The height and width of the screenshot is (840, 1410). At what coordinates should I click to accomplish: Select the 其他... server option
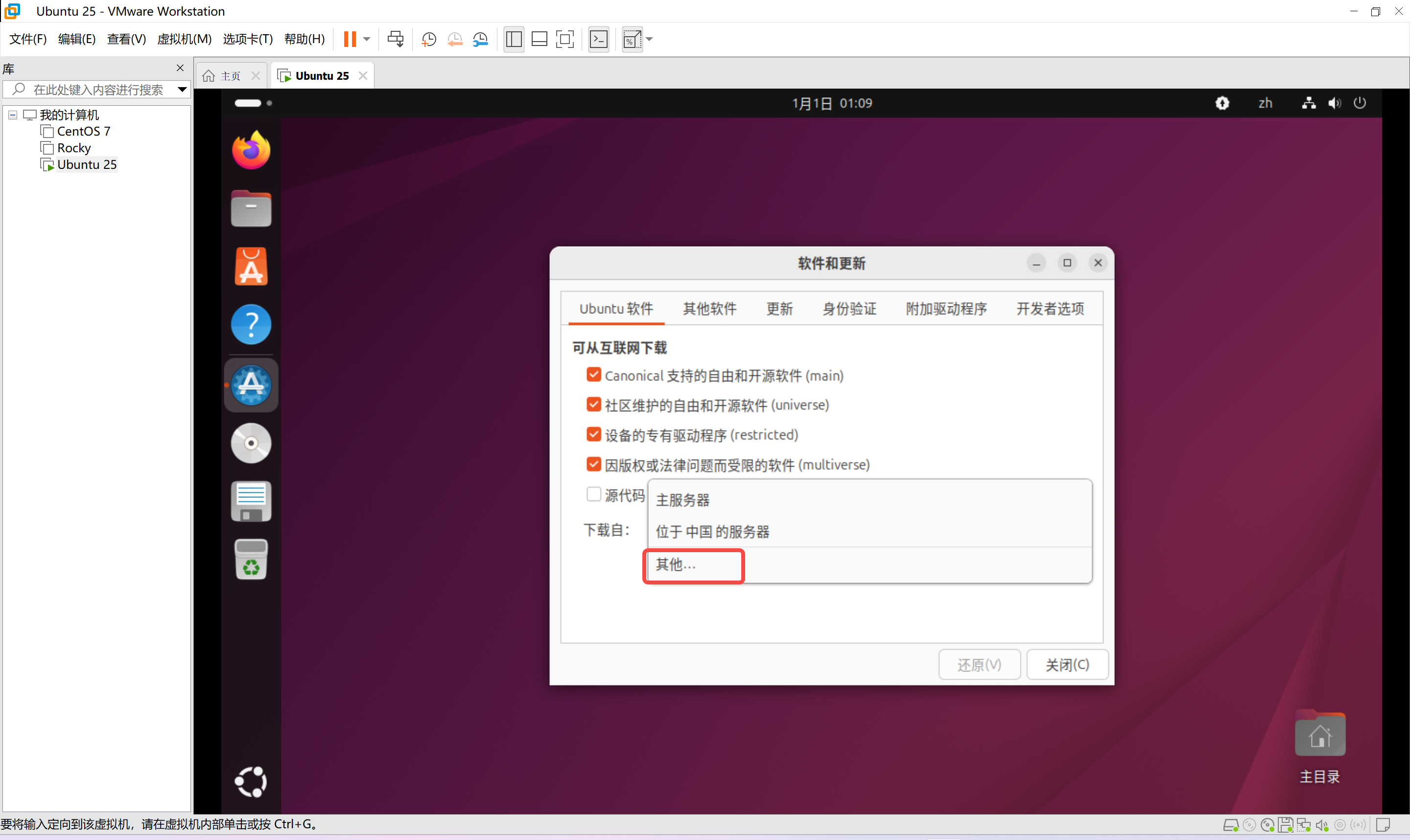(676, 564)
